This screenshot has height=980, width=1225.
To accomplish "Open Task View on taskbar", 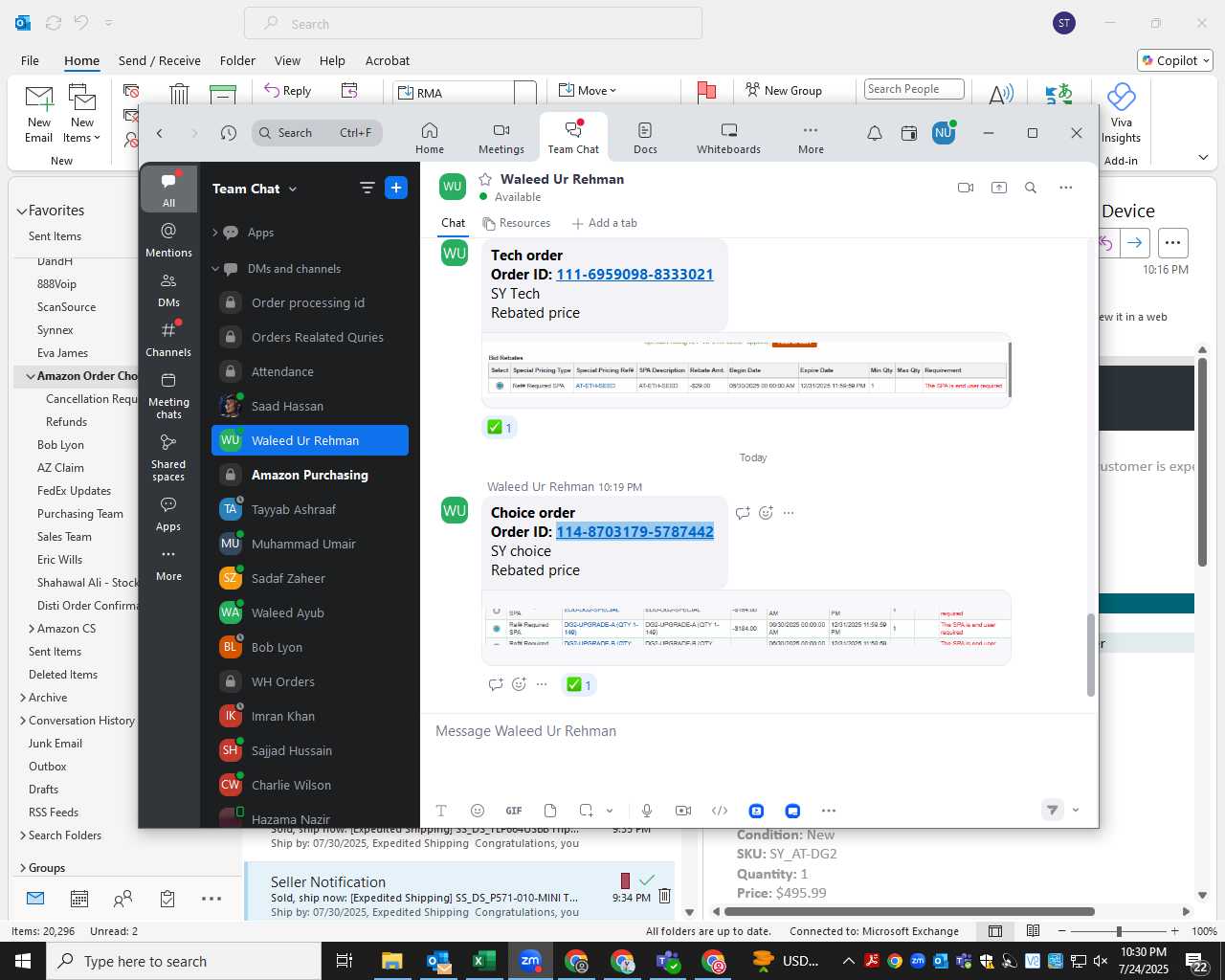I will 345,961.
